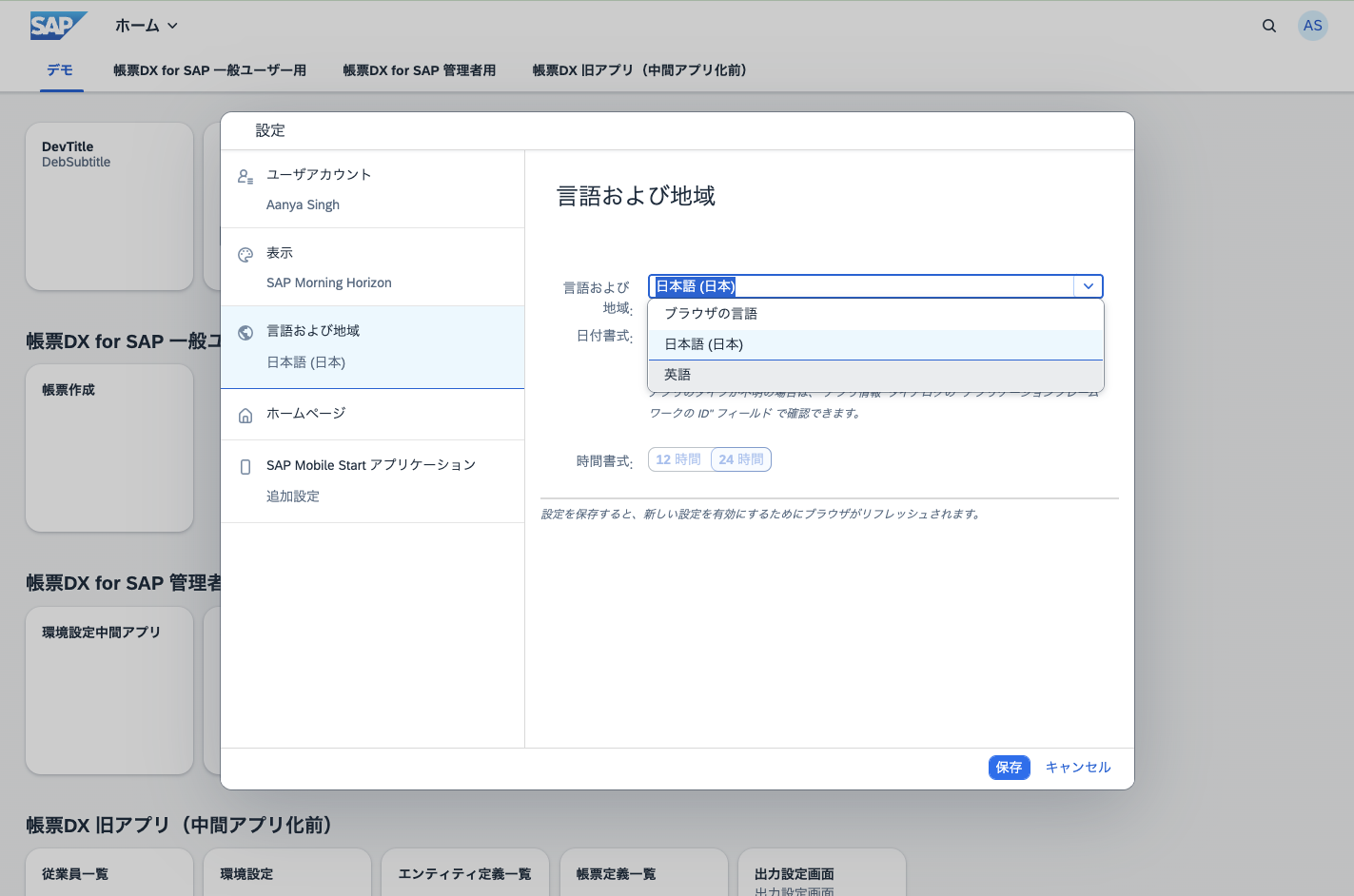Open the 従業員一覧 tile
Image resolution: width=1354 pixels, height=896 pixels.
click(x=109, y=872)
